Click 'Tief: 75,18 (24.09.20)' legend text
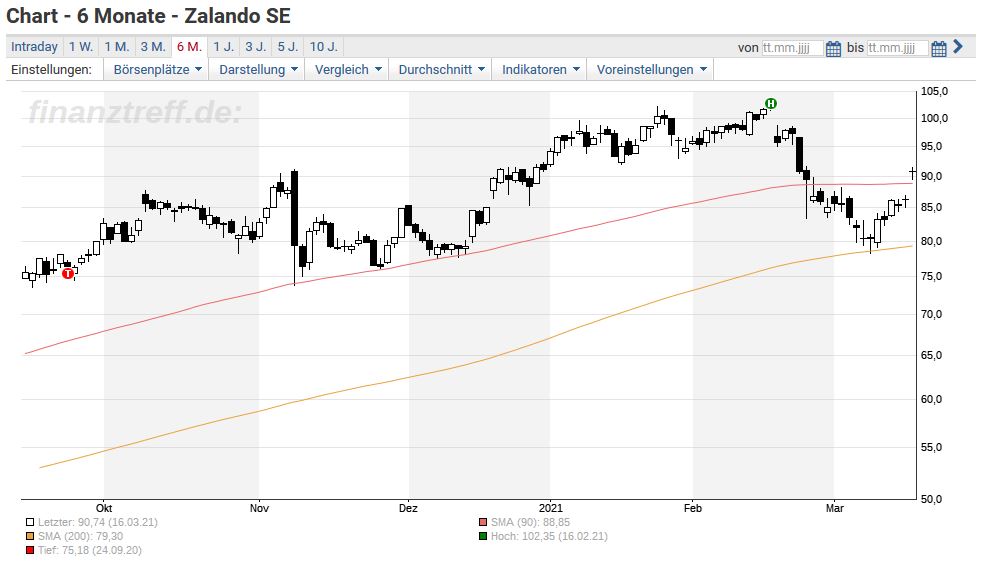This screenshot has width=984, height=563. [x=90, y=550]
